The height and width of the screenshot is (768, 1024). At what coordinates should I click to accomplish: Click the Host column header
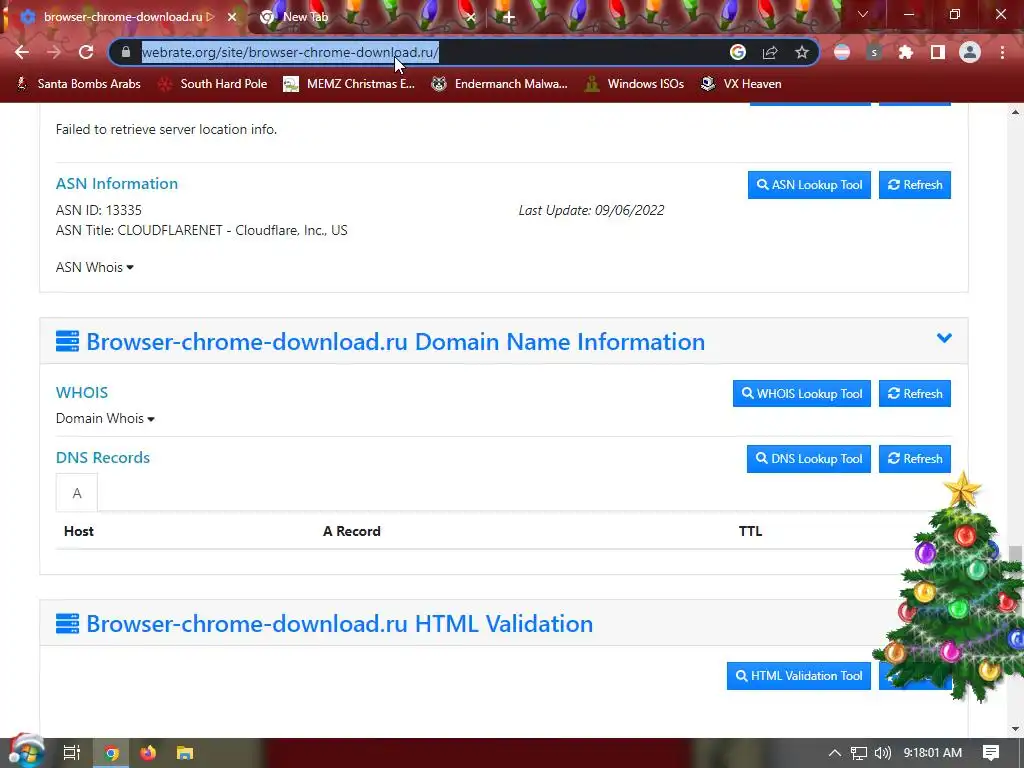point(79,531)
